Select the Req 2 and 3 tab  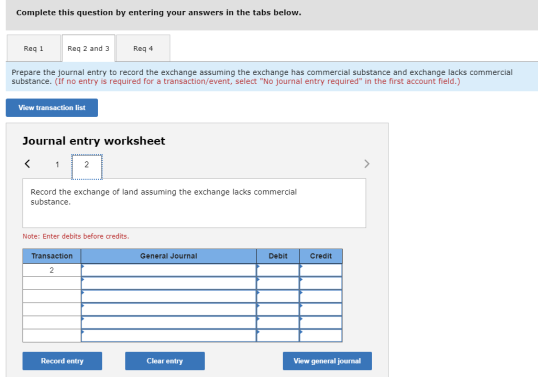[89, 48]
